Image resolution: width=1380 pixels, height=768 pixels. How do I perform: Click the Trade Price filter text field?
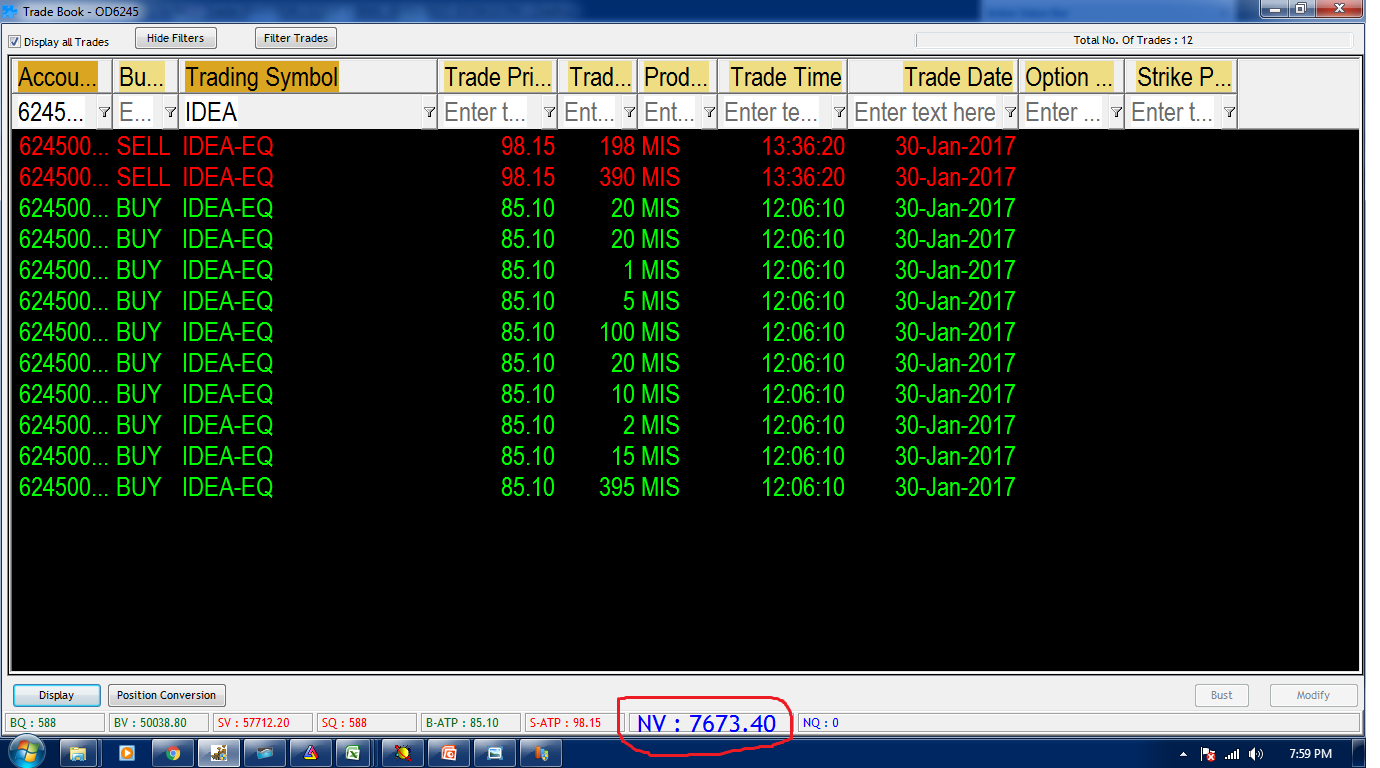pos(491,113)
